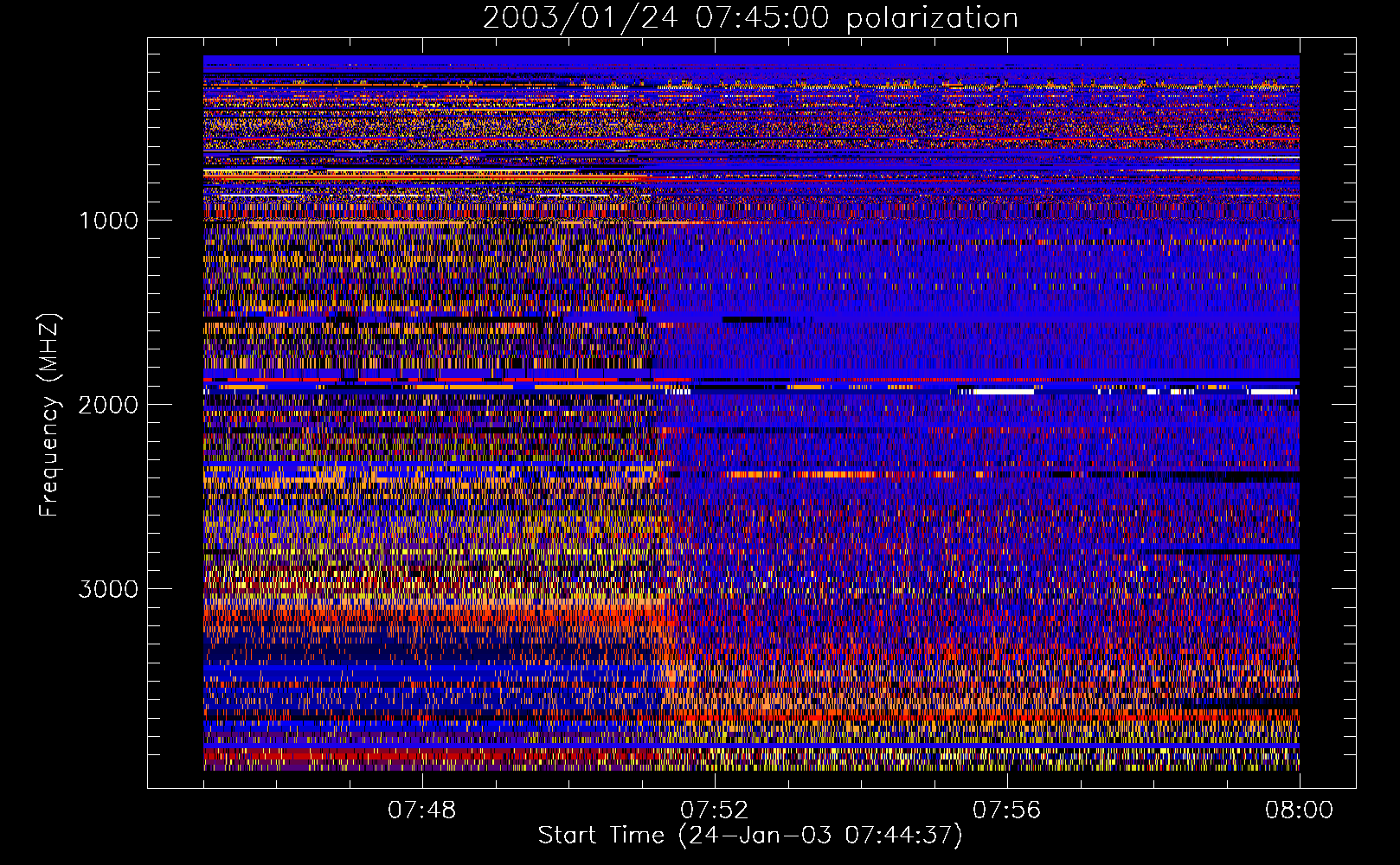Click the '3000' frequency tick label

click(108, 589)
